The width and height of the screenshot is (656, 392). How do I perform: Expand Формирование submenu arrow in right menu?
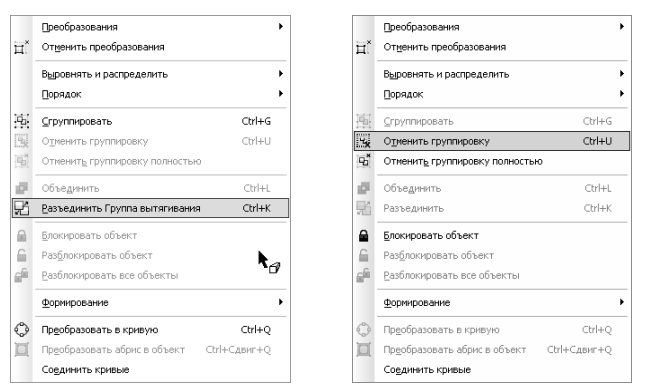tap(622, 302)
